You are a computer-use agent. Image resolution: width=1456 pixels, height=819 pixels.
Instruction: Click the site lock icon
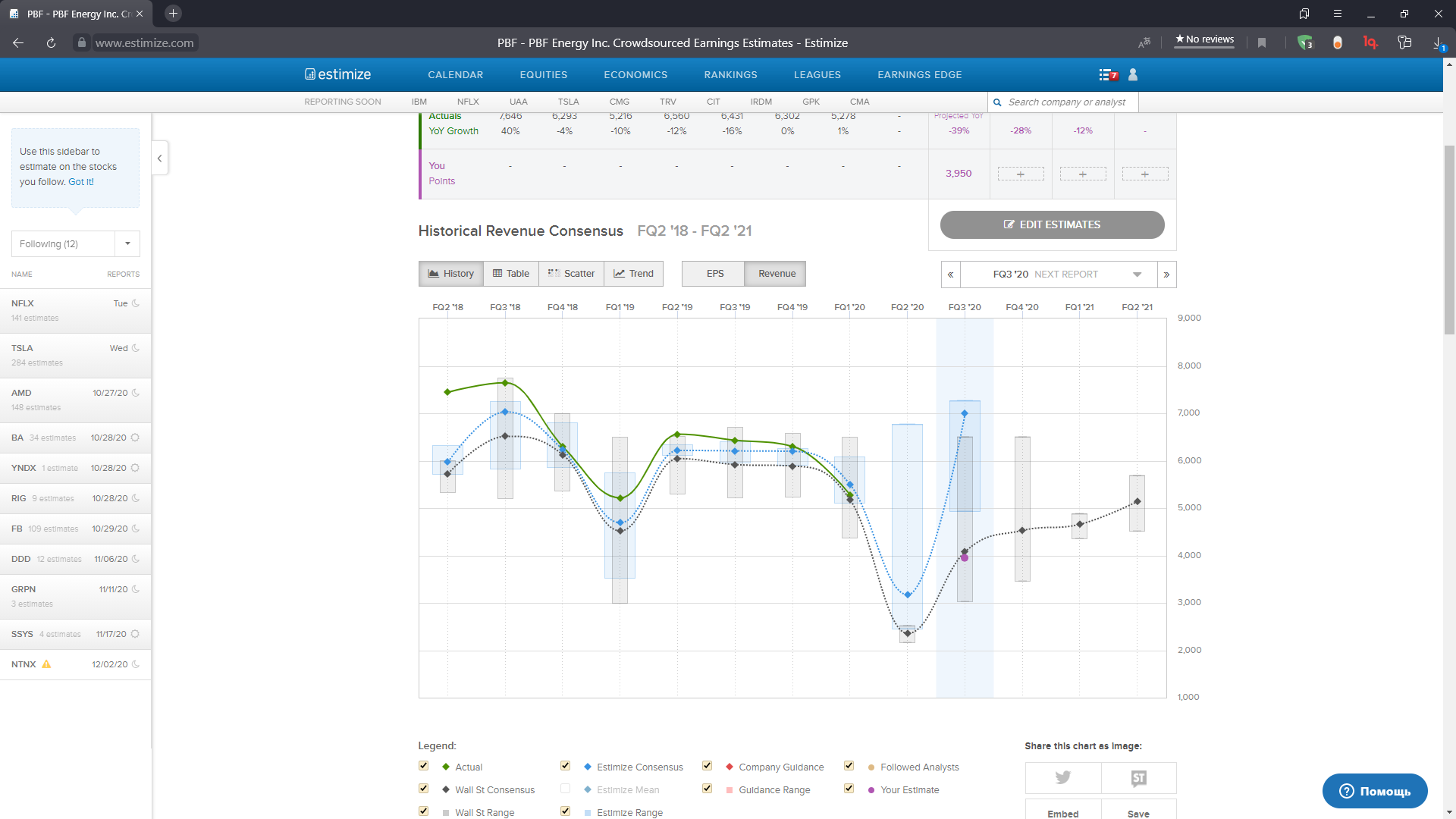click(82, 43)
